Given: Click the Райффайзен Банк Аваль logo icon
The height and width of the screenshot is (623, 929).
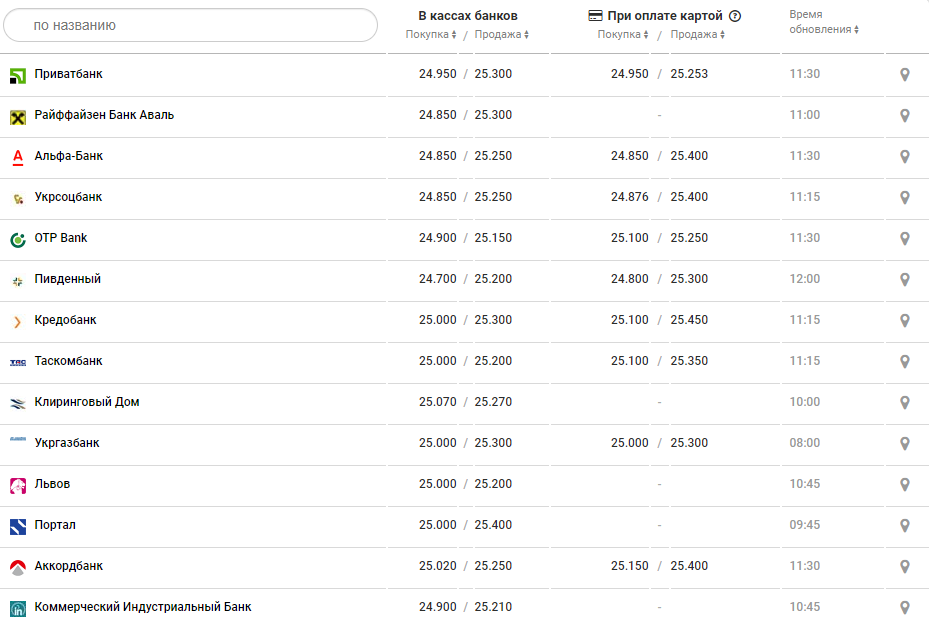Looking at the screenshot, I should (x=18, y=116).
